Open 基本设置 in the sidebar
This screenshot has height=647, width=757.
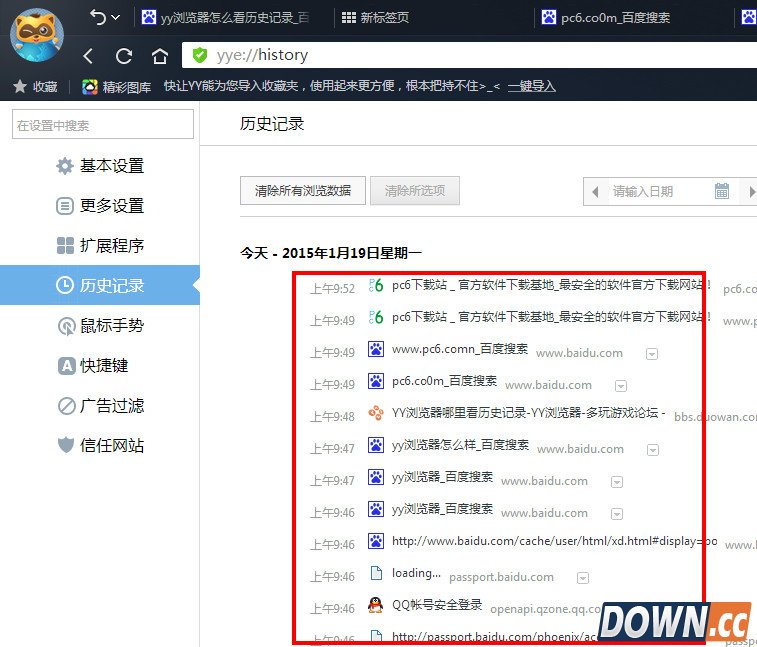(x=100, y=166)
